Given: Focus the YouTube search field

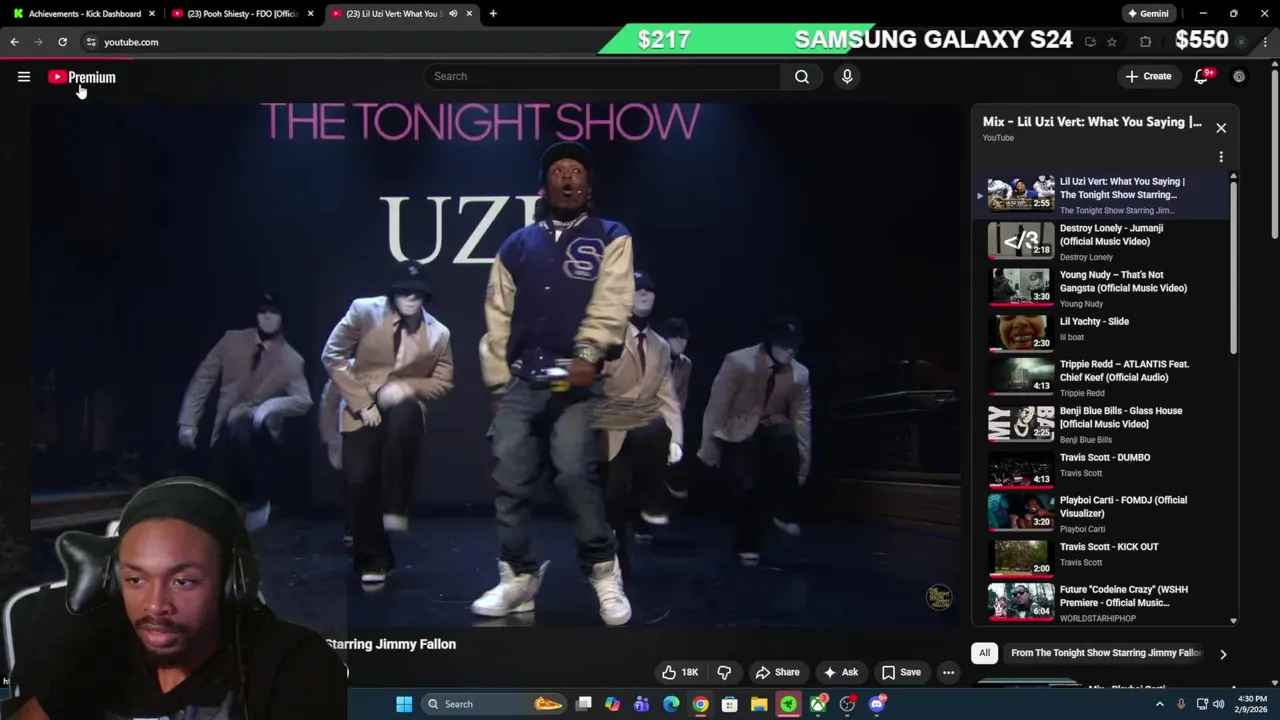Looking at the screenshot, I should (x=603, y=76).
